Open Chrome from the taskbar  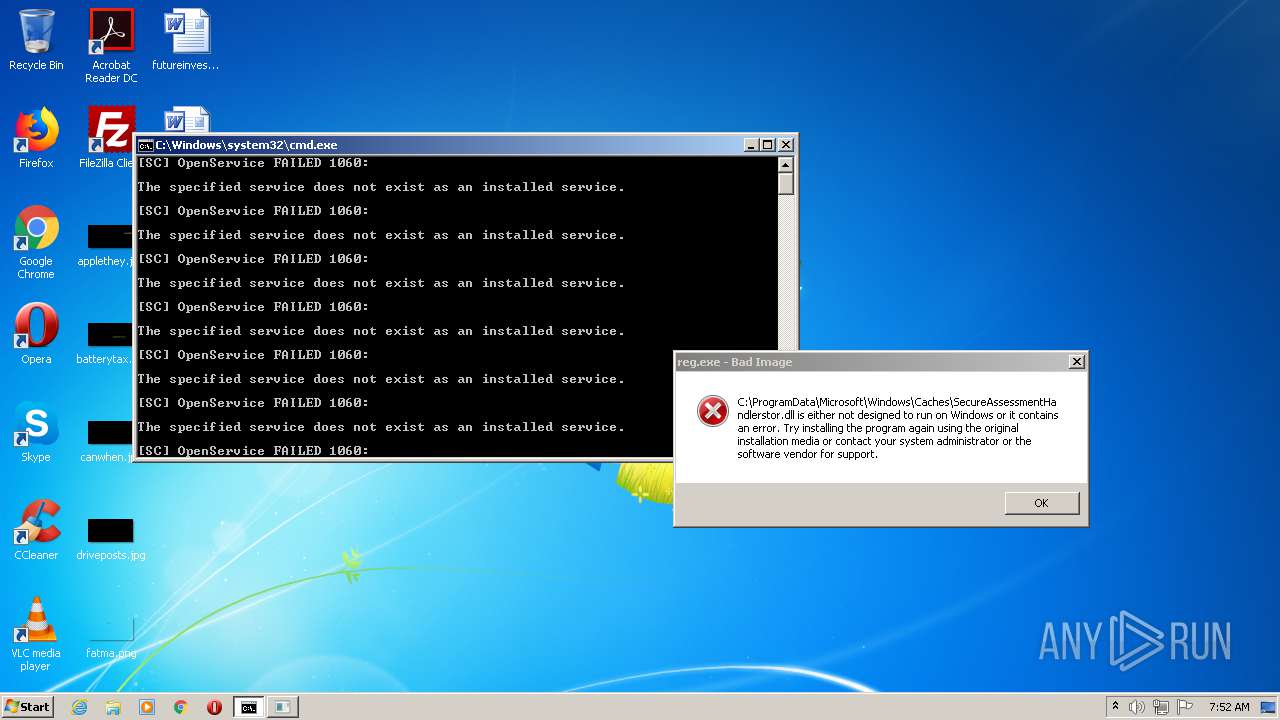click(181, 707)
